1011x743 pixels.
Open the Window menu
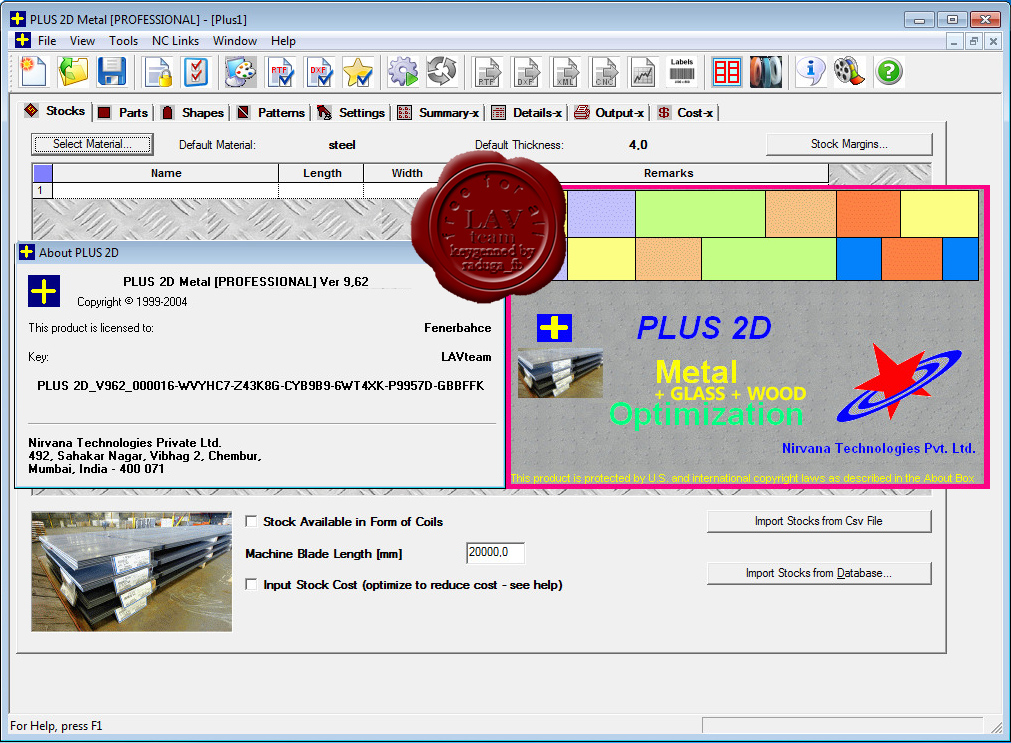coord(235,41)
